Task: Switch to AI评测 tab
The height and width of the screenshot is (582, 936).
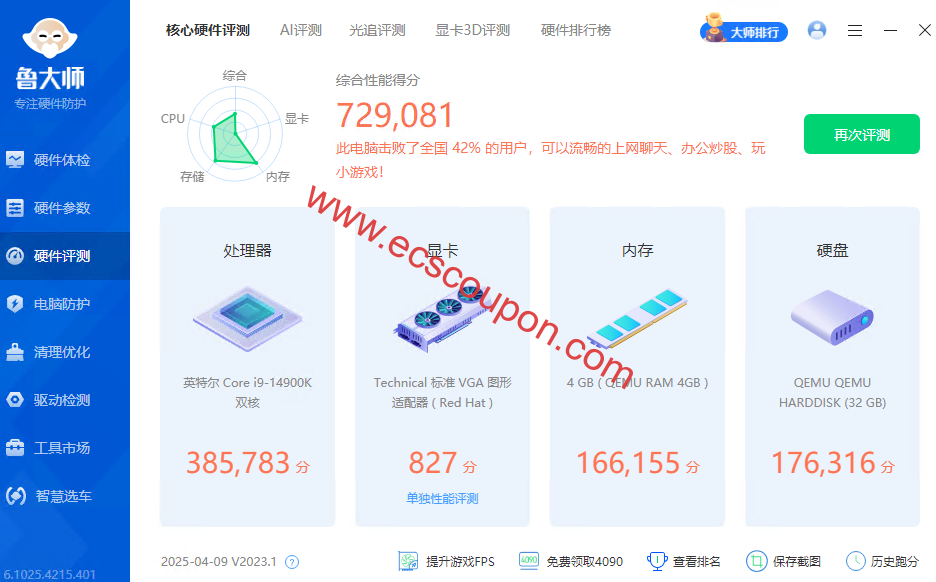Action: (x=301, y=30)
